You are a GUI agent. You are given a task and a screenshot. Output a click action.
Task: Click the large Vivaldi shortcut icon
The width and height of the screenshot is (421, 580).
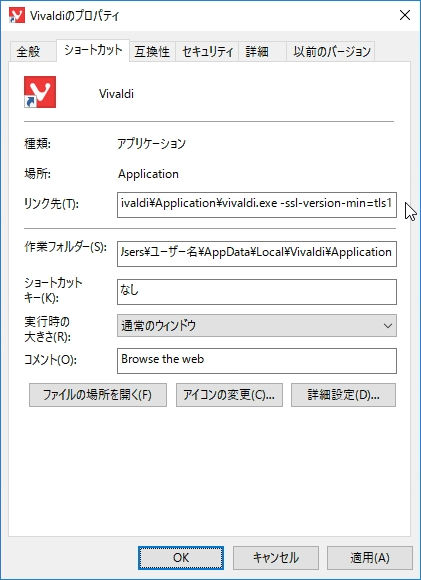click(x=40, y=92)
